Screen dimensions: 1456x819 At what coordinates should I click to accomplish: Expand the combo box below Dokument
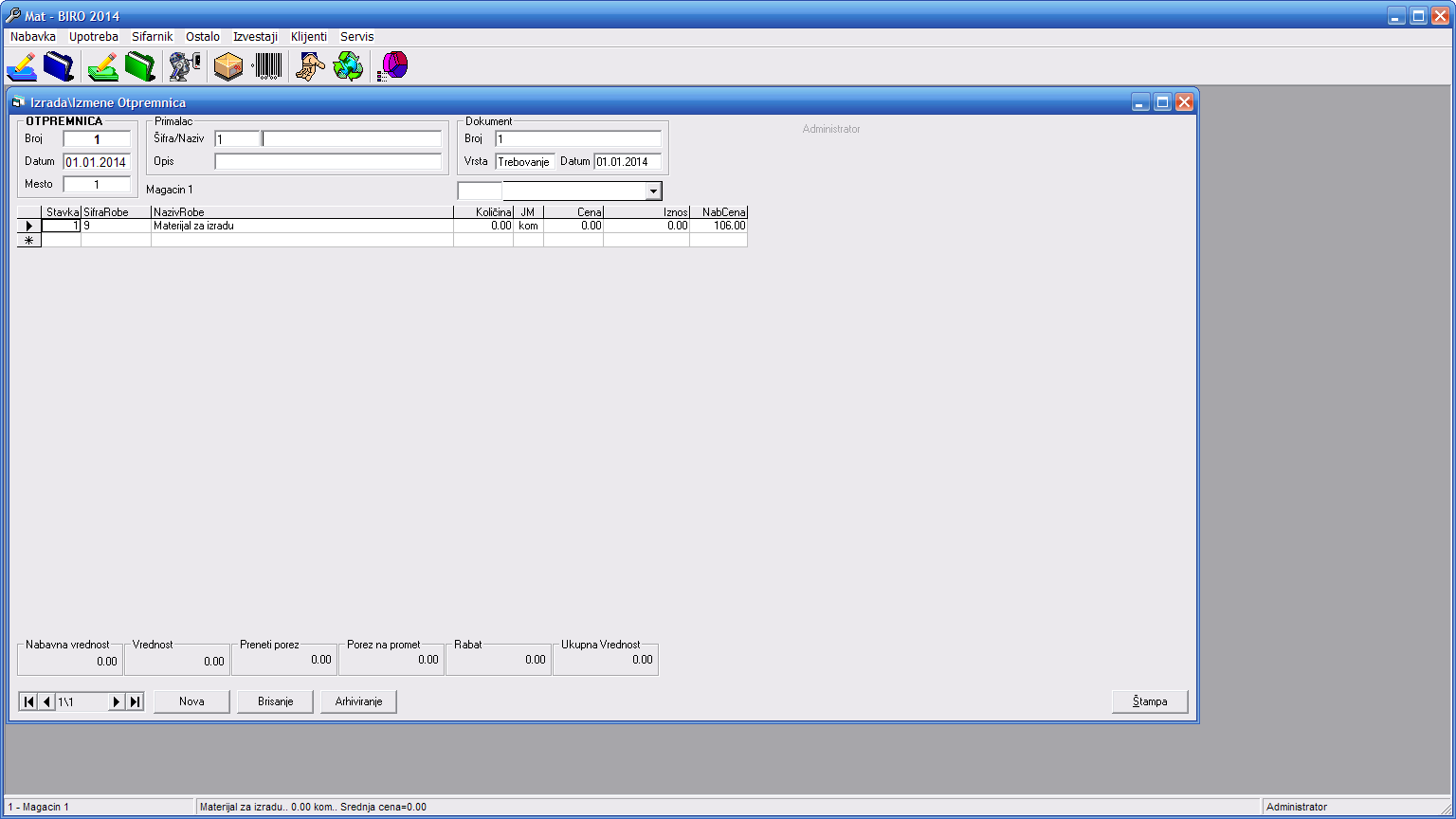click(653, 191)
